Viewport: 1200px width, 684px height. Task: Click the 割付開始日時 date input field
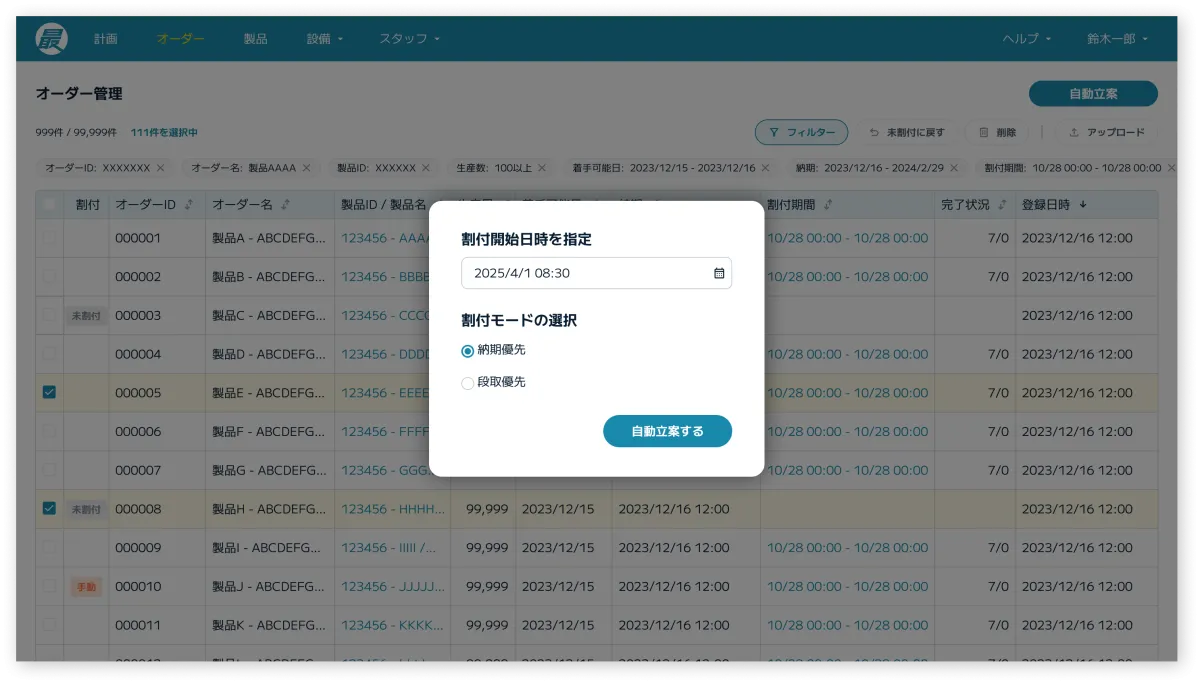click(x=596, y=273)
